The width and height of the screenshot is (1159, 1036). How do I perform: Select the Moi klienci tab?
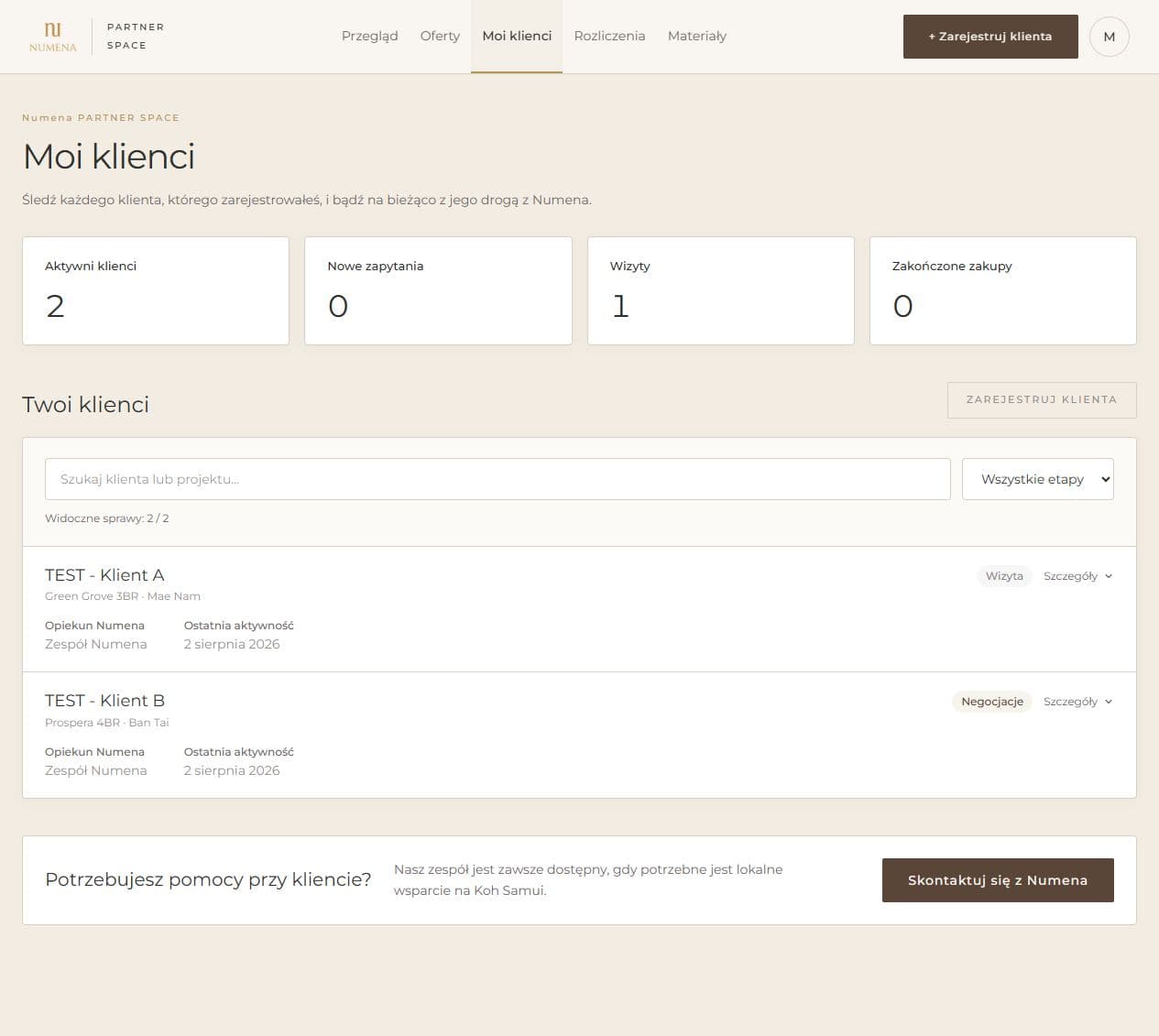click(517, 36)
